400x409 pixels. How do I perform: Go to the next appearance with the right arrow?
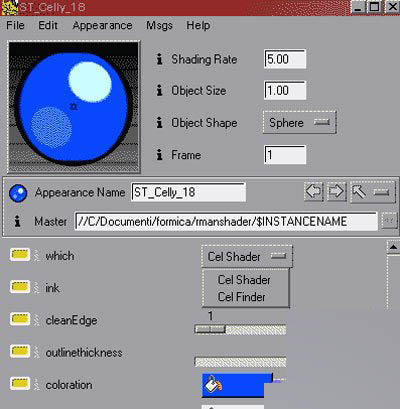click(336, 192)
